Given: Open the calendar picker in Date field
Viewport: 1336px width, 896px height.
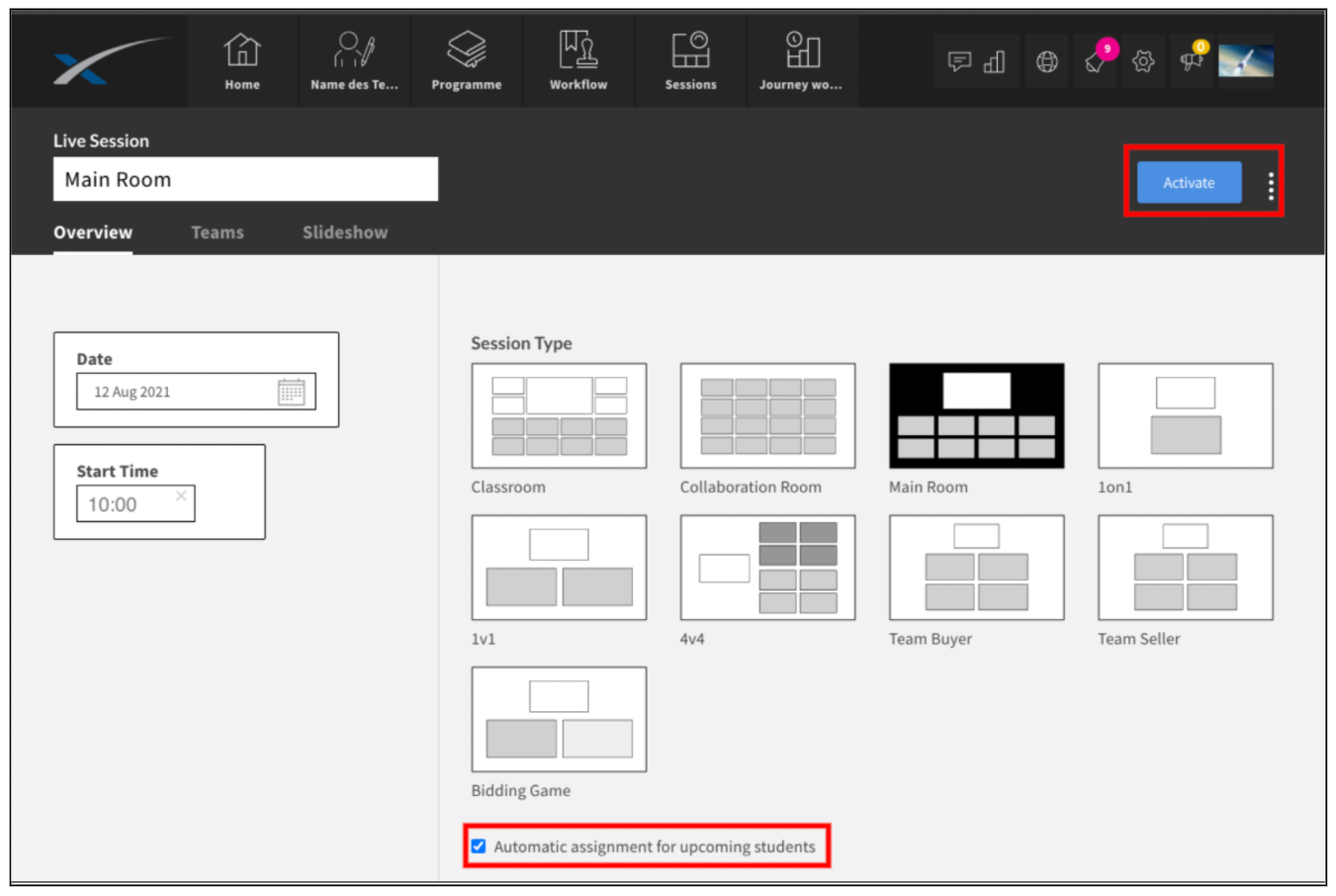Looking at the screenshot, I should coord(291,393).
